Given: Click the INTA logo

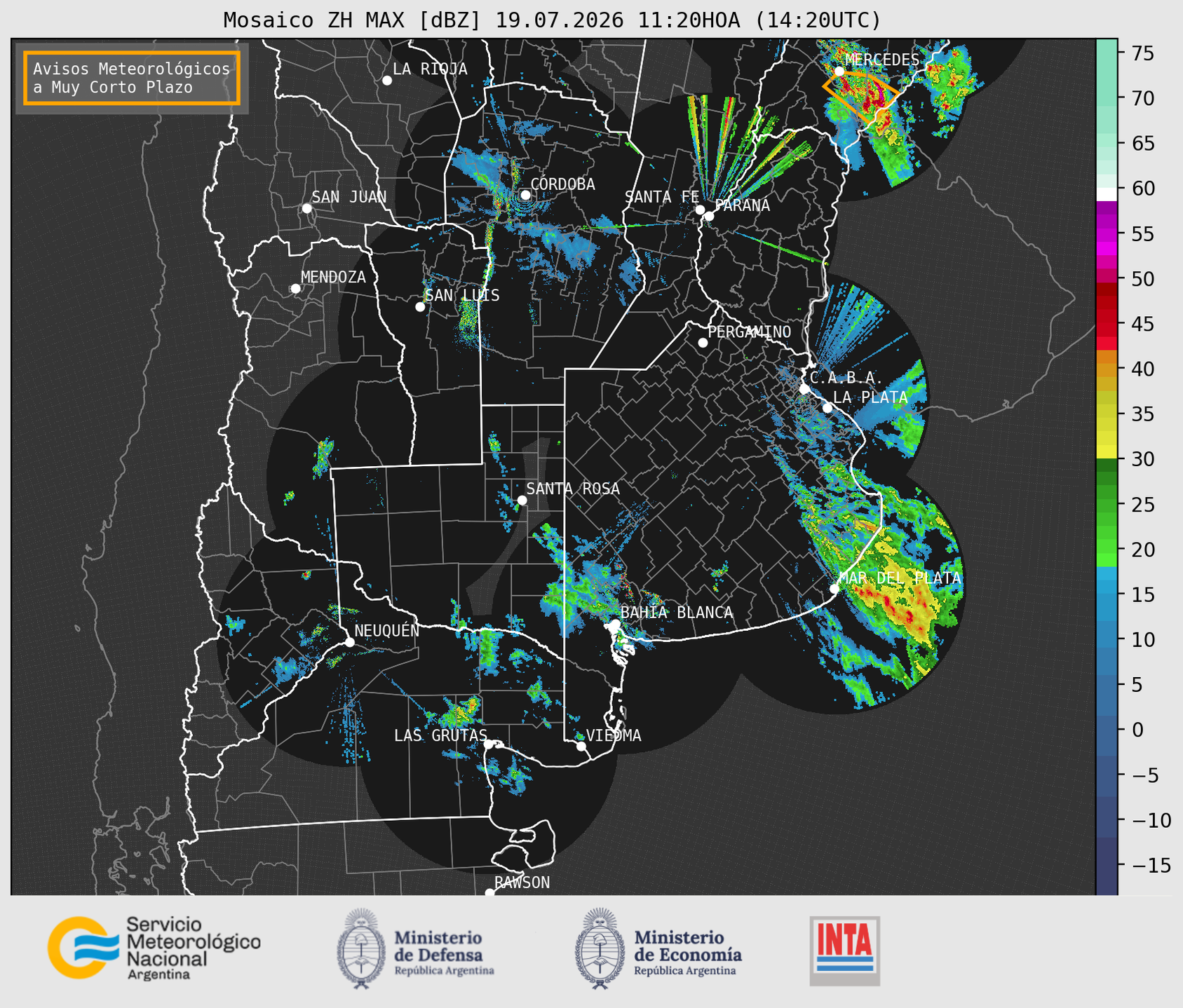Looking at the screenshot, I should (x=844, y=951).
